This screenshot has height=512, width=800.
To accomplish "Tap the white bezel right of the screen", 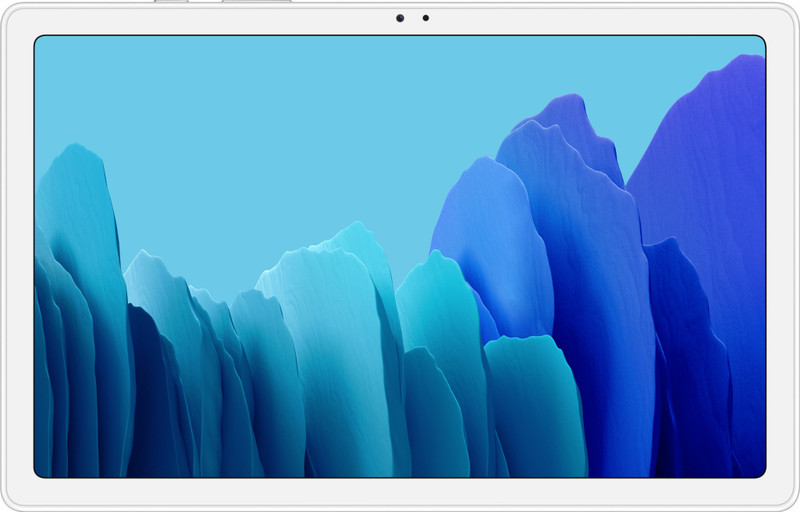I will coord(781,256).
